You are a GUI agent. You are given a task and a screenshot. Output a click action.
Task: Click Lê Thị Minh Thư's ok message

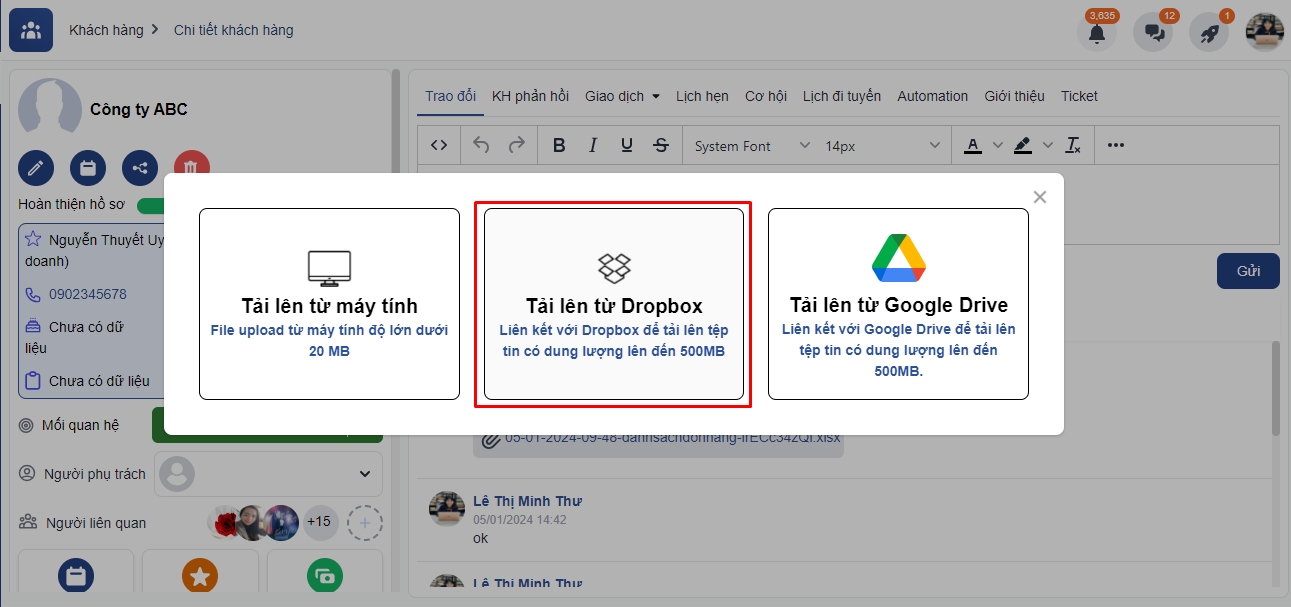(x=481, y=538)
